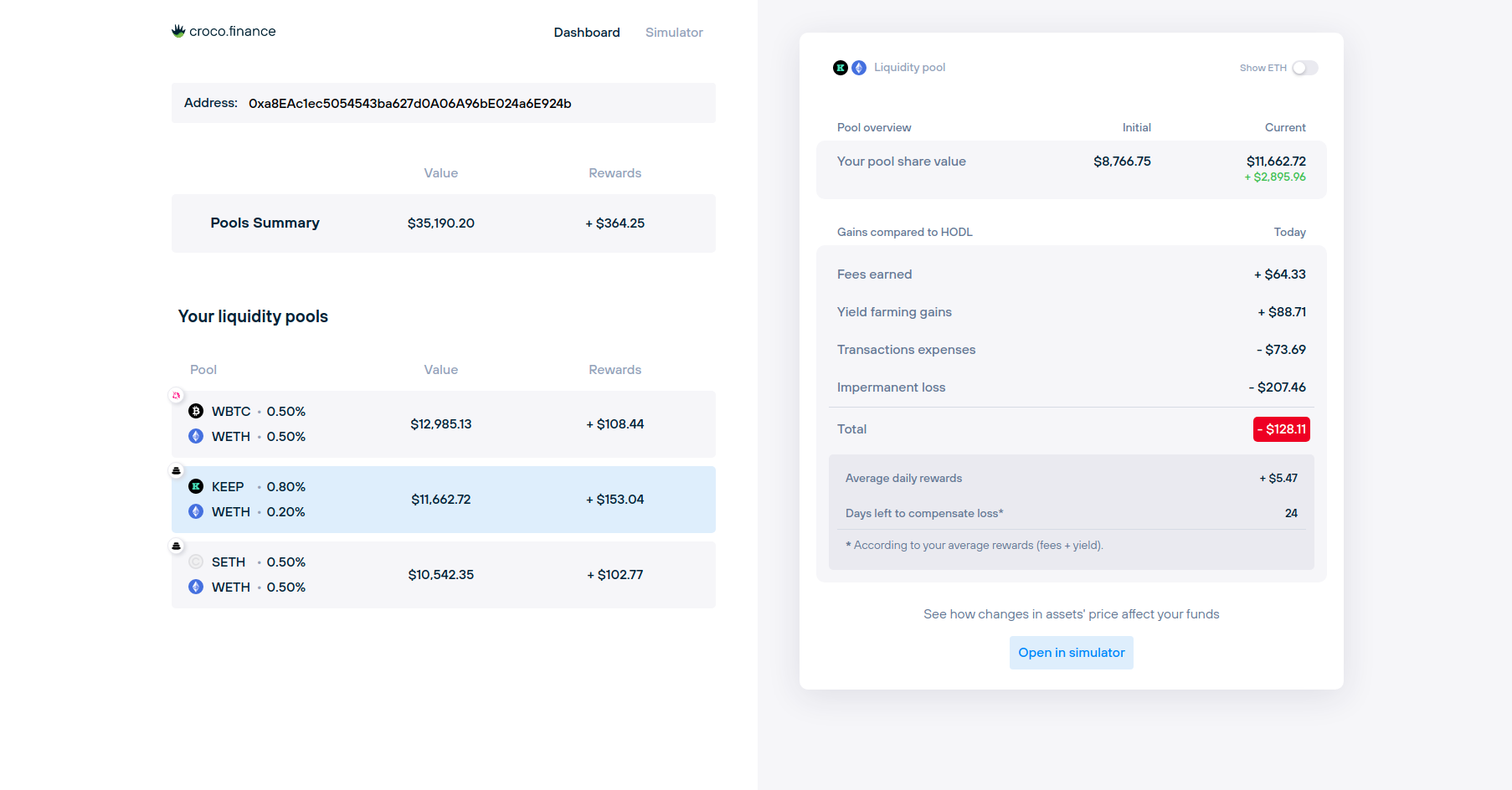Click the Today column label
This screenshot has width=1512, height=790.
[x=1290, y=233]
